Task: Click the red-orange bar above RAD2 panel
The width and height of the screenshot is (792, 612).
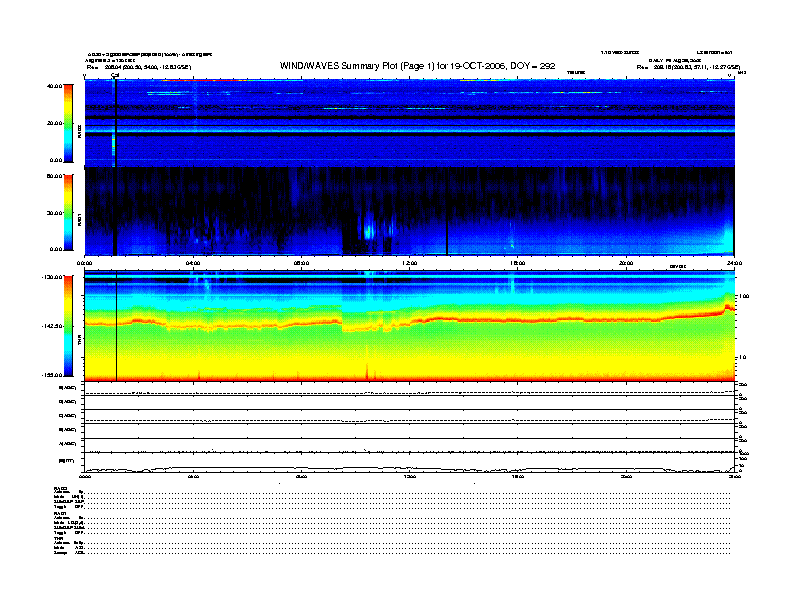Action: pos(202,78)
